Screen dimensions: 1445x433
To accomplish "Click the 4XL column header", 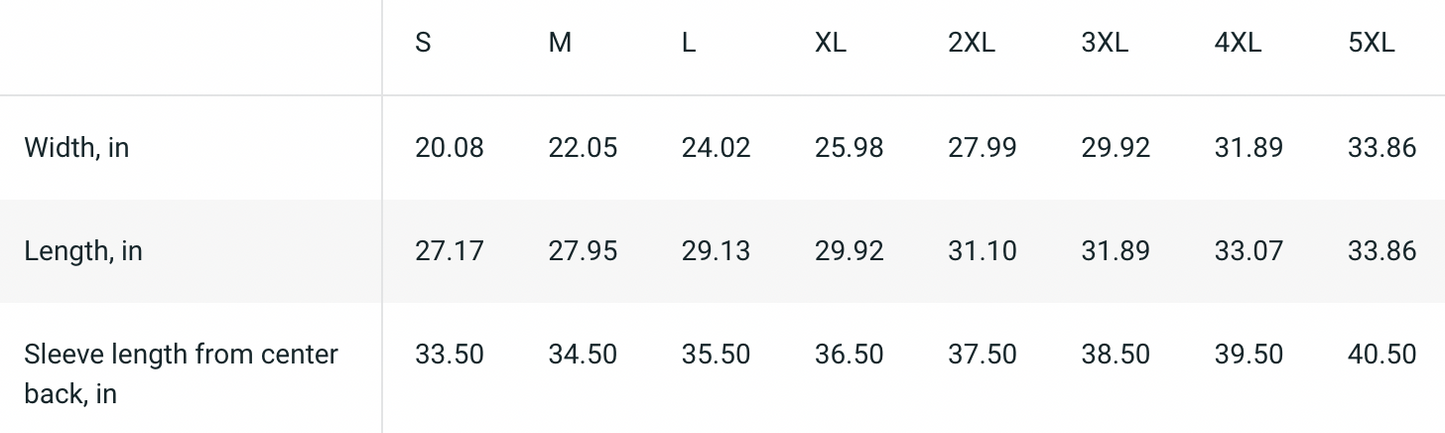I will tap(1238, 44).
